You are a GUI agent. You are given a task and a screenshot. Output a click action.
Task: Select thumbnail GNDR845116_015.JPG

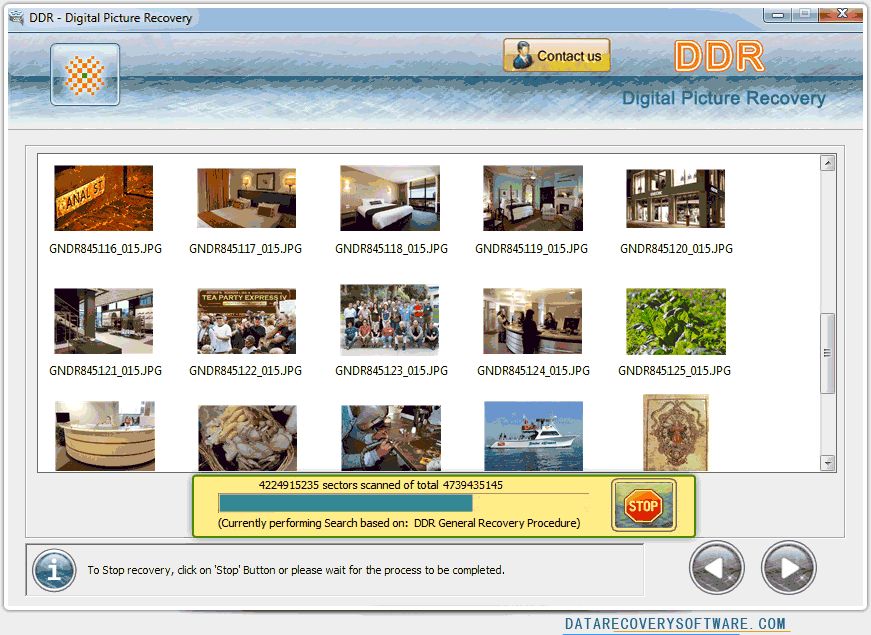[x=104, y=197]
